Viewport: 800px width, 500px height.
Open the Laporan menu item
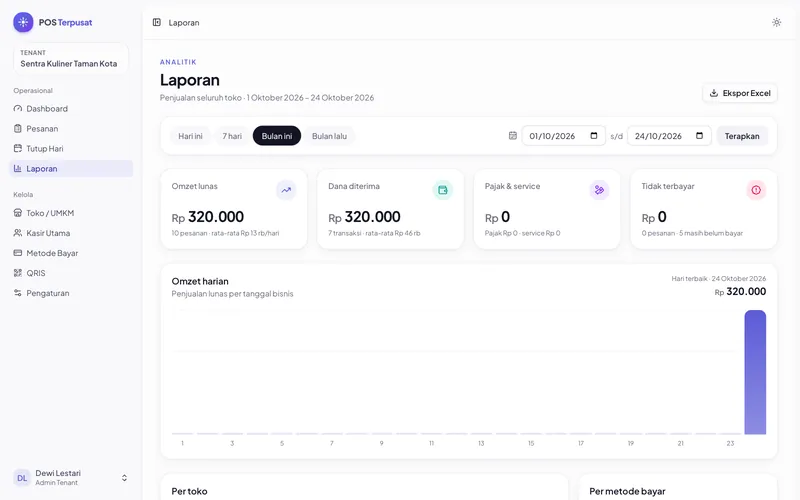pos(71,168)
